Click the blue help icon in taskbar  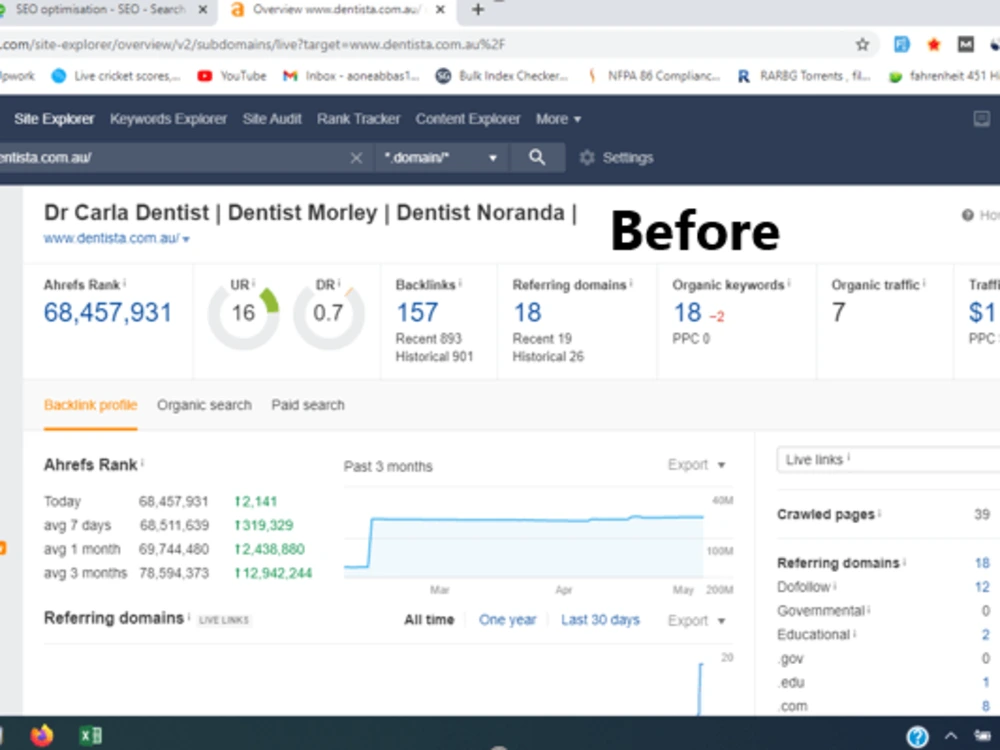(x=917, y=737)
